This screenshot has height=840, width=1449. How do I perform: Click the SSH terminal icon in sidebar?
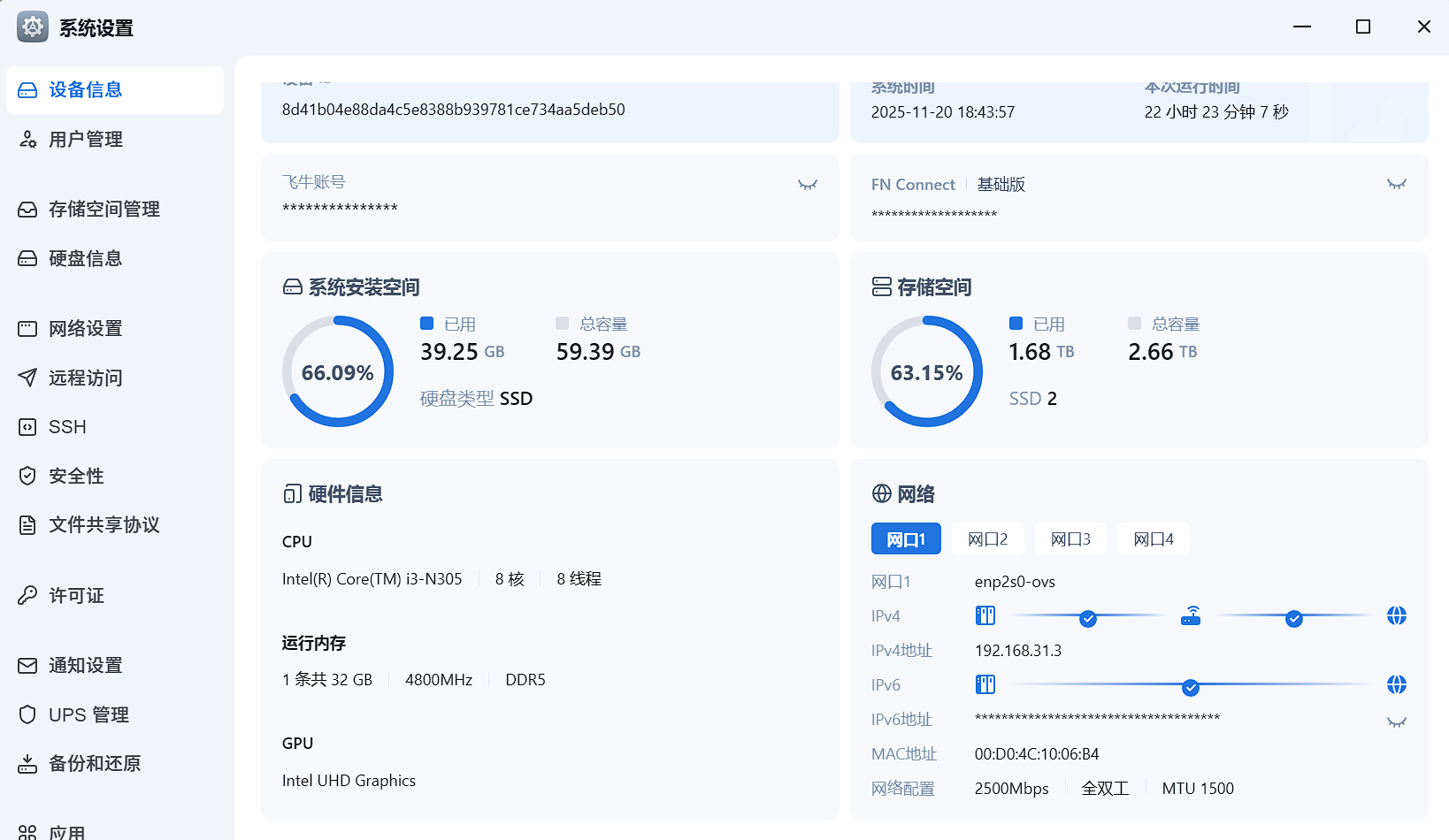(x=27, y=427)
